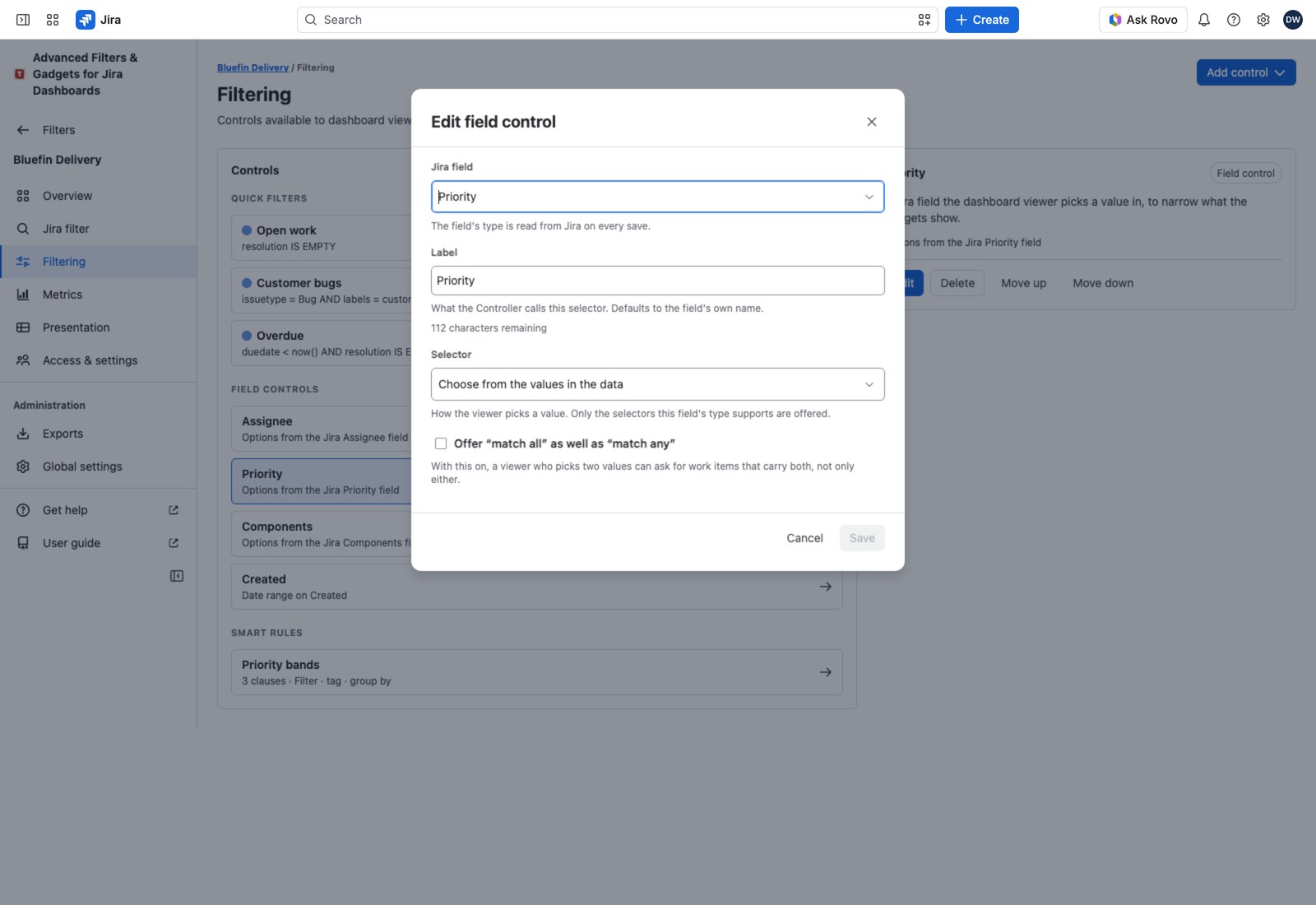Click the Presentation table icon
Viewport: 1316px width, 905px height.
[23, 327]
